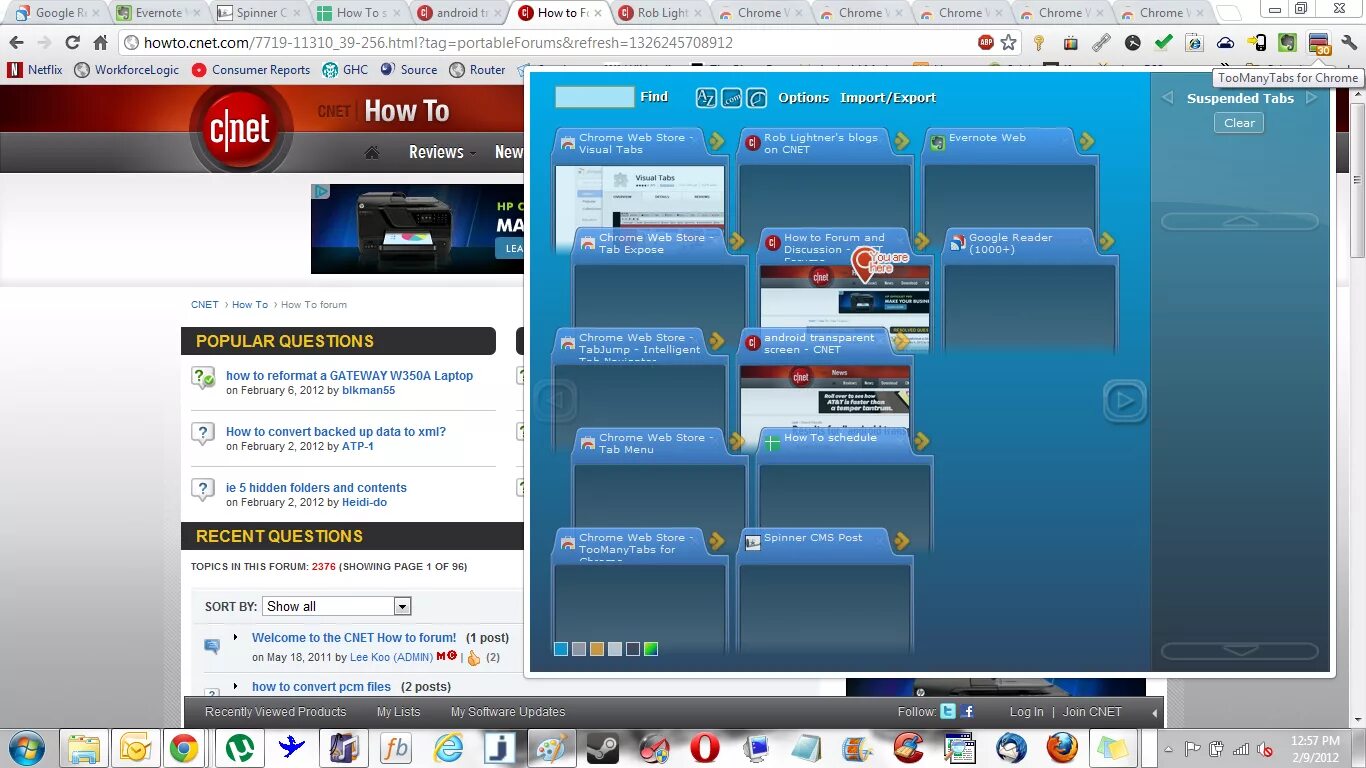Viewport: 1366px width, 768px height.
Task: Suspend the Evernote Web tab with its arrow
Action: [x=1087, y=141]
